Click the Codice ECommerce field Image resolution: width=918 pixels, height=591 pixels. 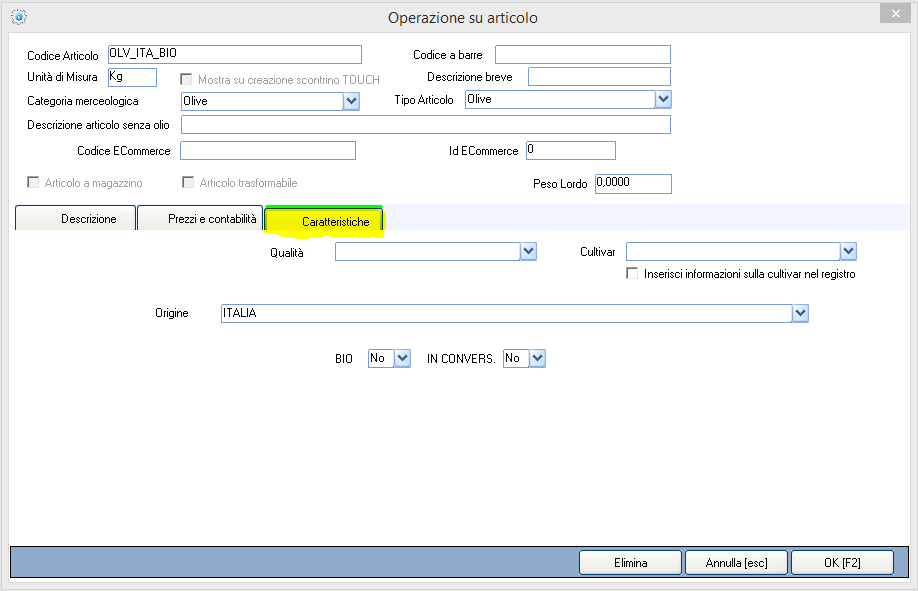click(x=268, y=151)
